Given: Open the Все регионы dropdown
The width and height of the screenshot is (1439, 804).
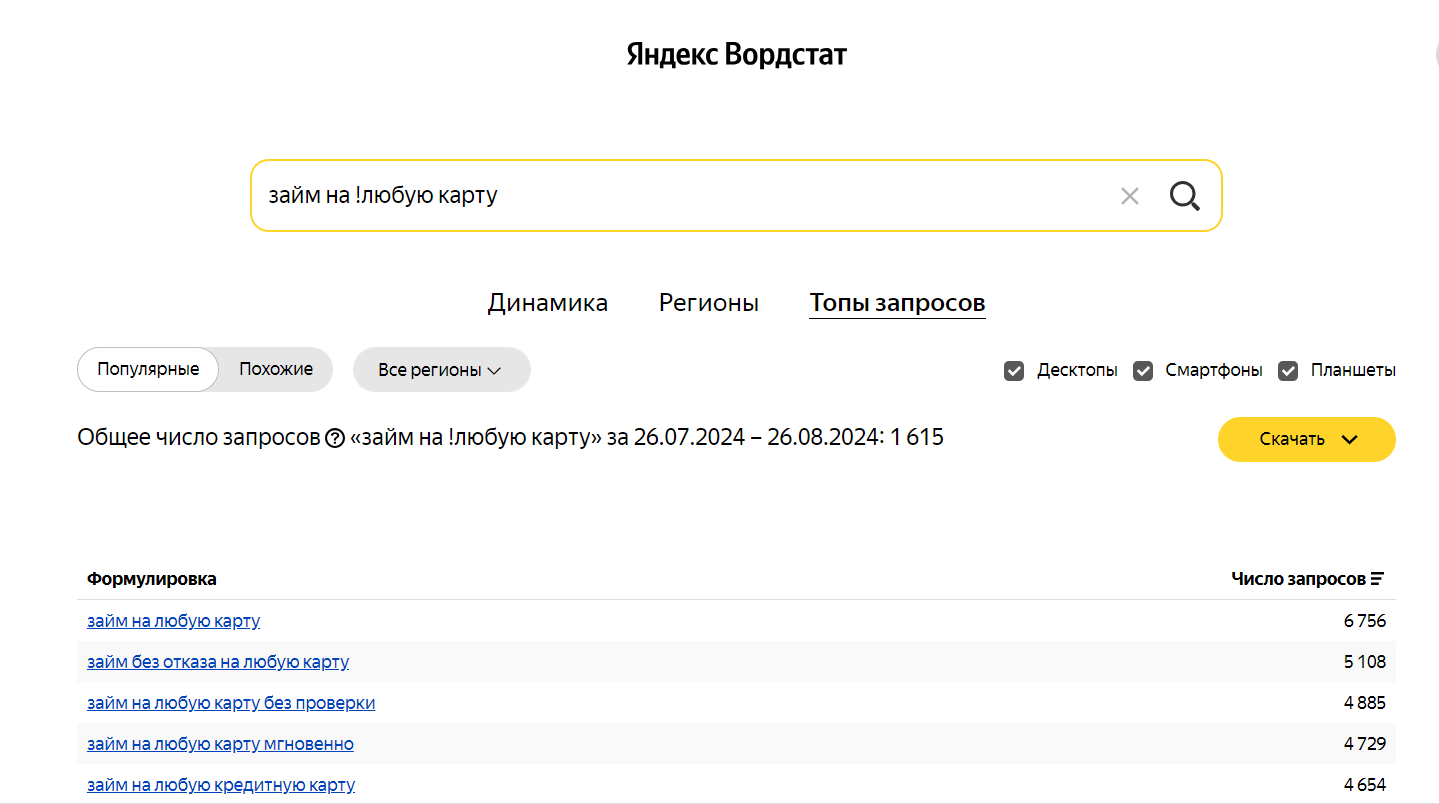Looking at the screenshot, I should (441, 370).
